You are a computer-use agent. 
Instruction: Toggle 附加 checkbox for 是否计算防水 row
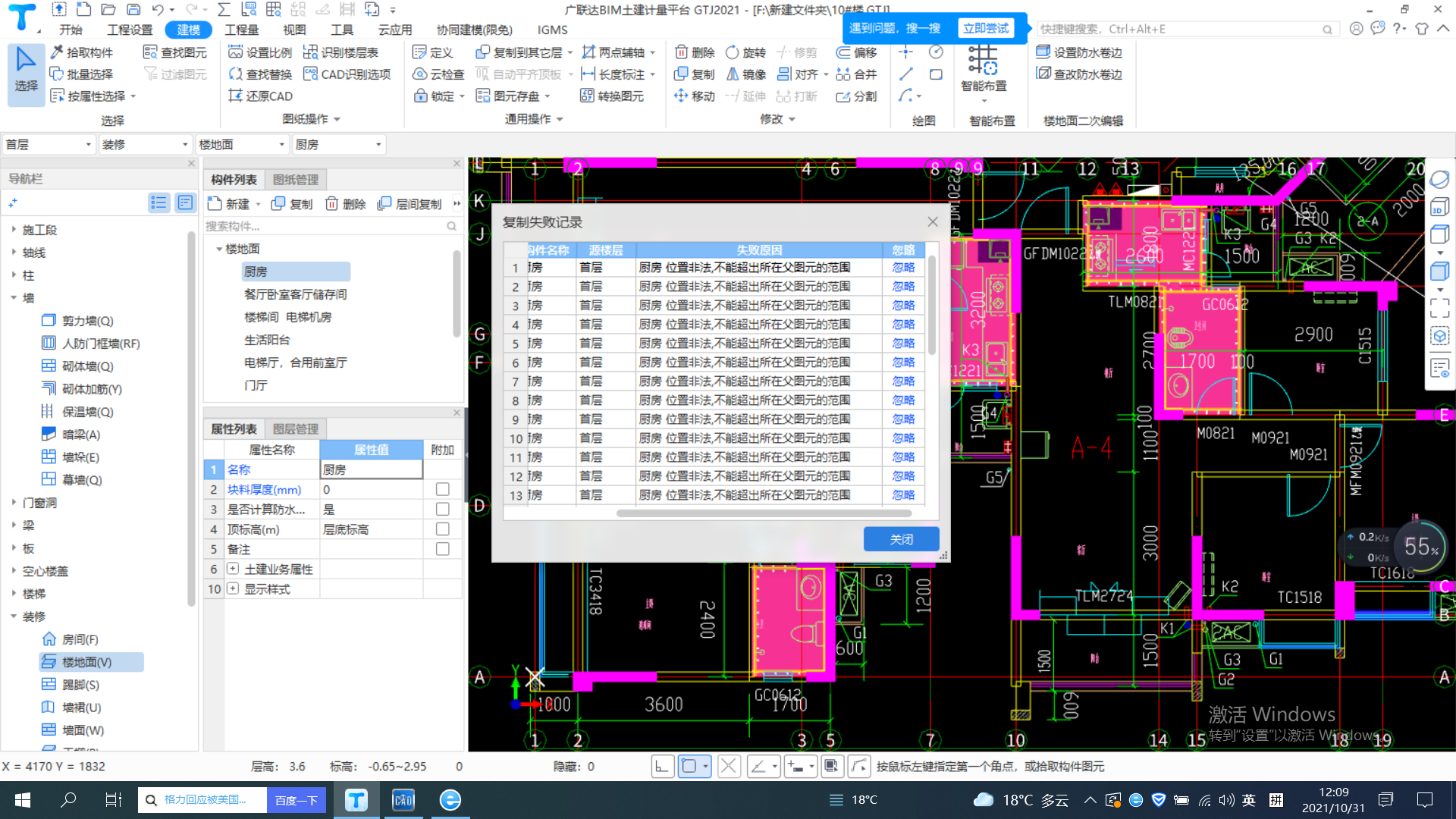click(443, 510)
